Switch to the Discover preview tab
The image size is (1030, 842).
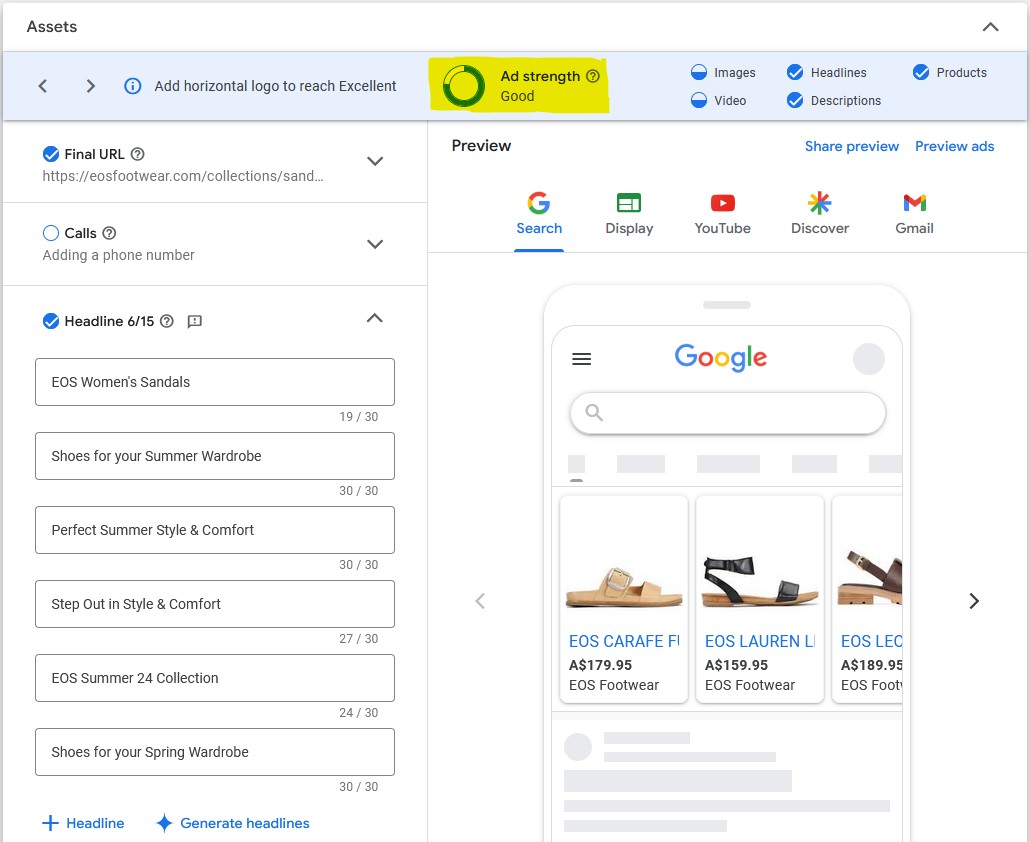pos(820,214)
